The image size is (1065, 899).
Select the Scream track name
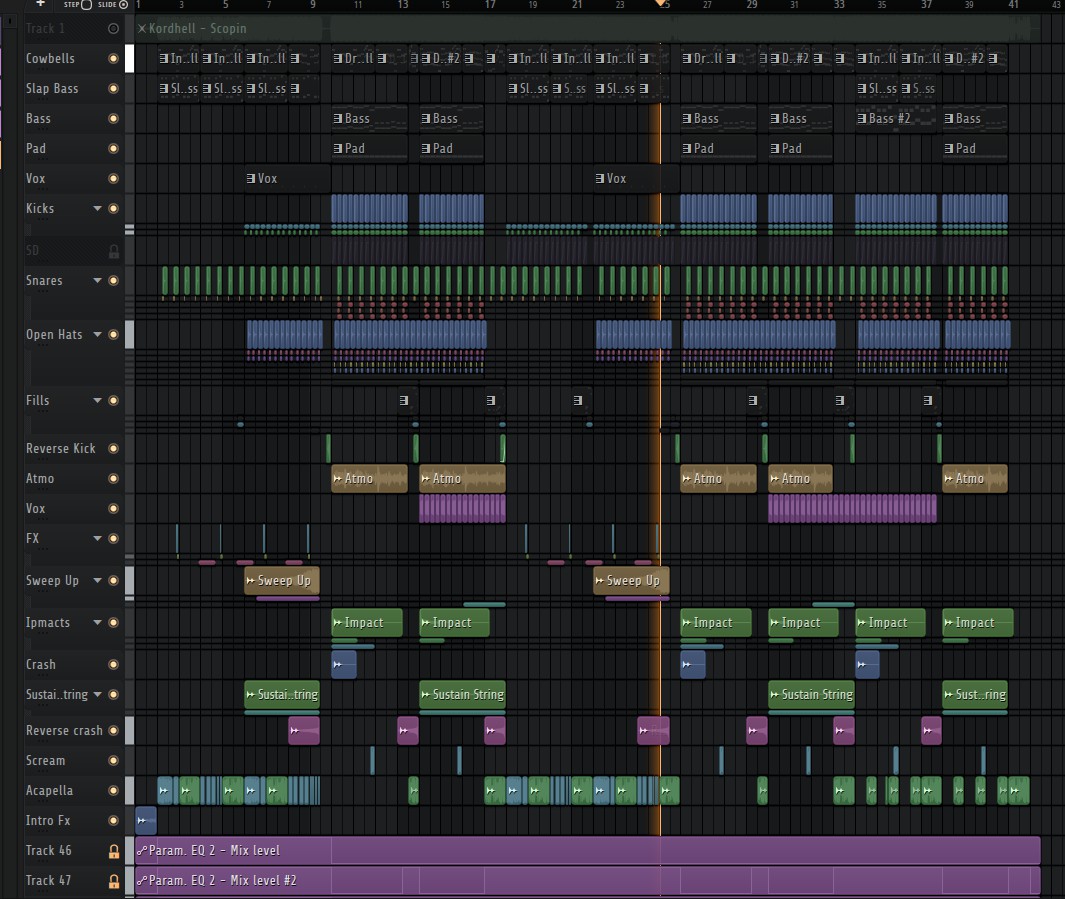click(46, 760)
